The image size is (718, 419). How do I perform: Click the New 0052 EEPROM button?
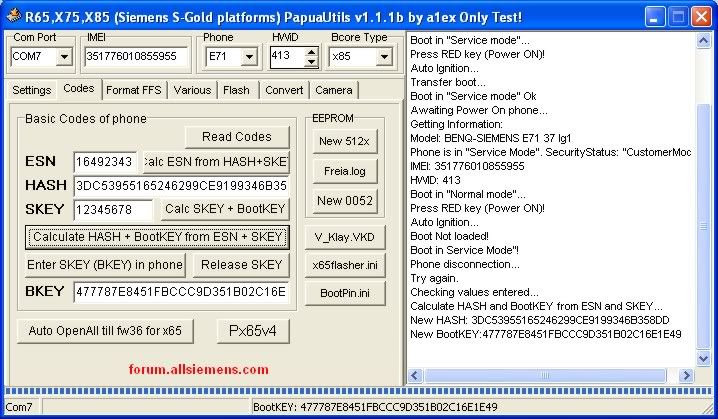[x=345, y=201]
